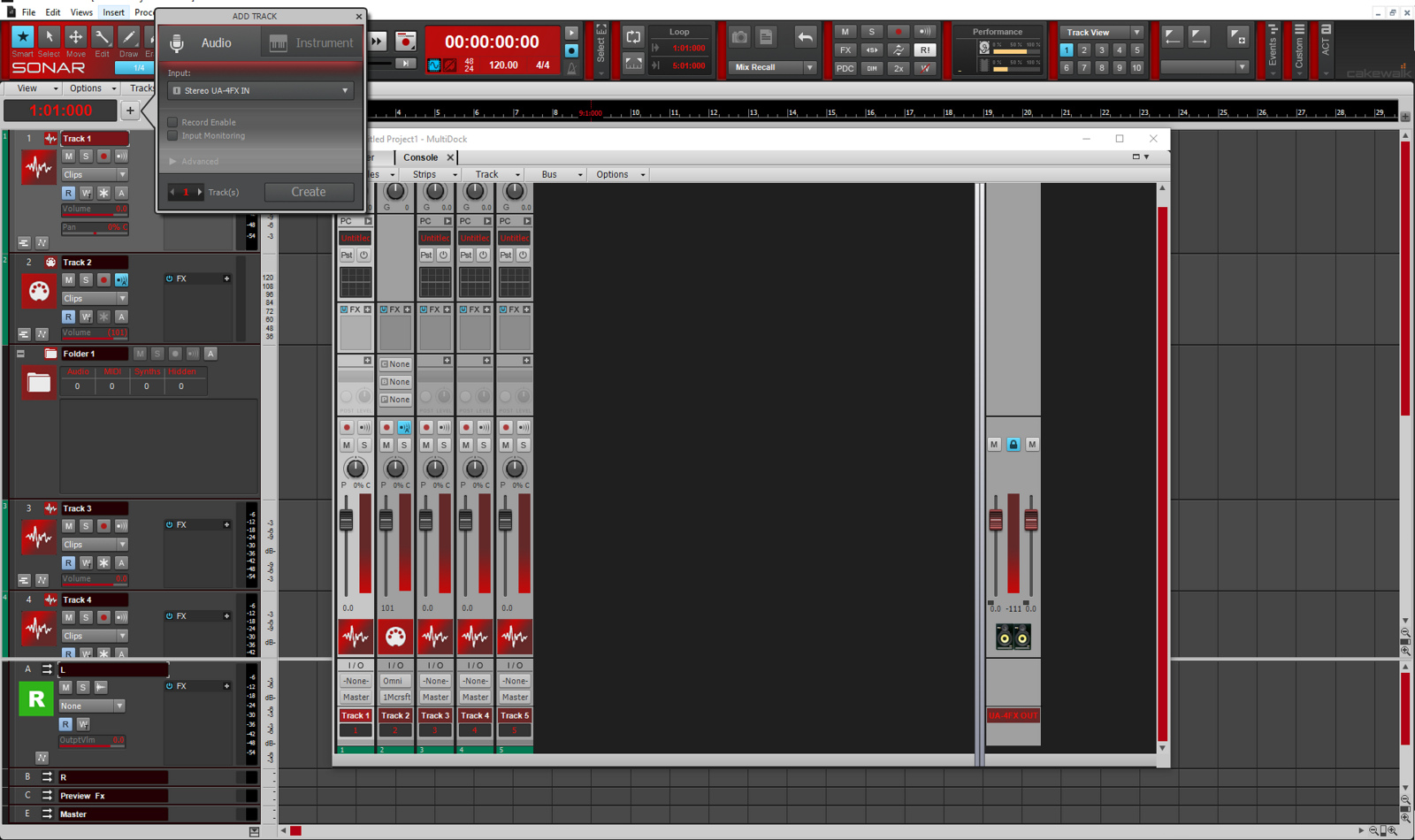The height and width of the screenshot is (840, 1415).
Task: Pick the Move tool in the toolbar
Action: [x=75, y=37]
